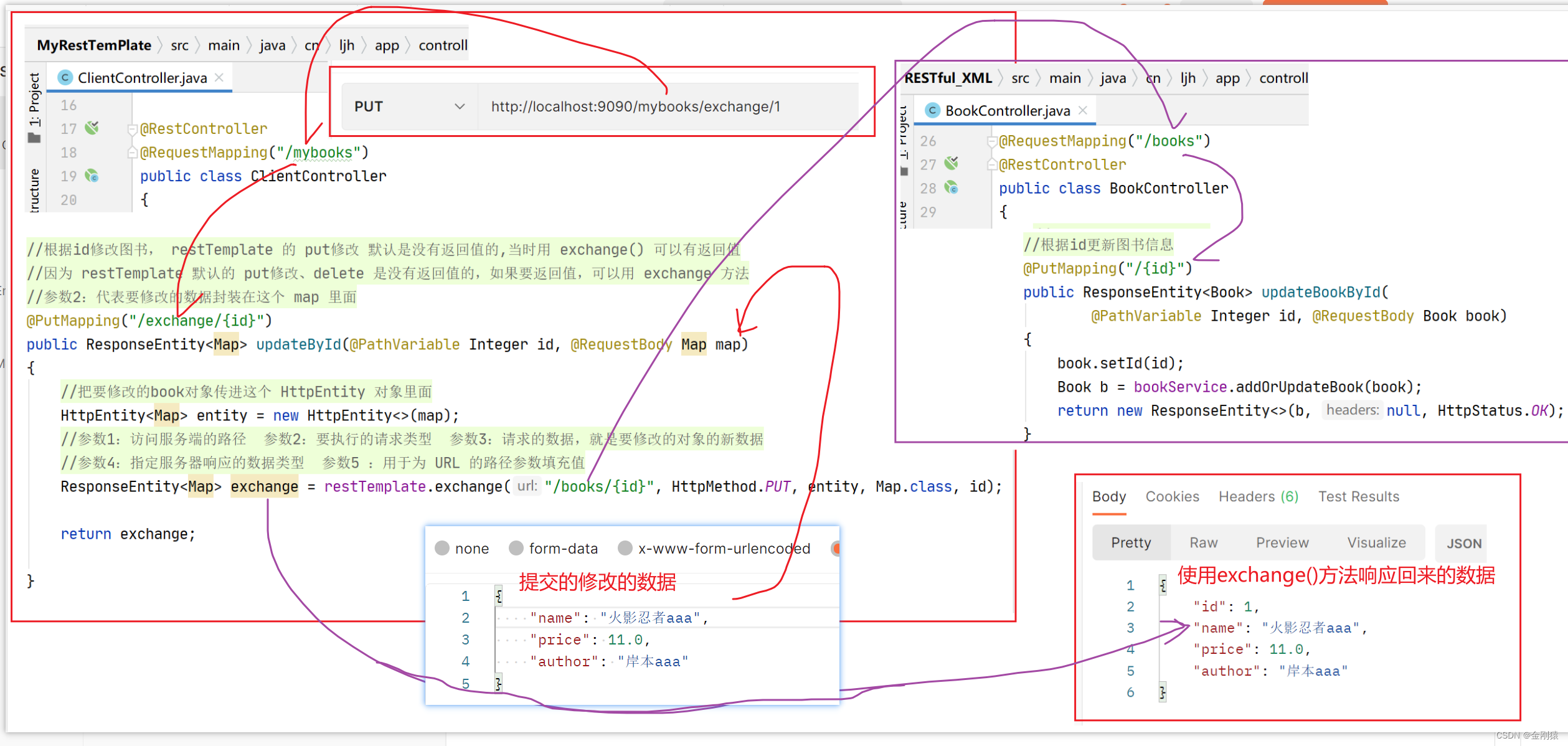Click "id": 1 in the response body
Viewport: 1568px width, 746px height.
pos(1226,607)
